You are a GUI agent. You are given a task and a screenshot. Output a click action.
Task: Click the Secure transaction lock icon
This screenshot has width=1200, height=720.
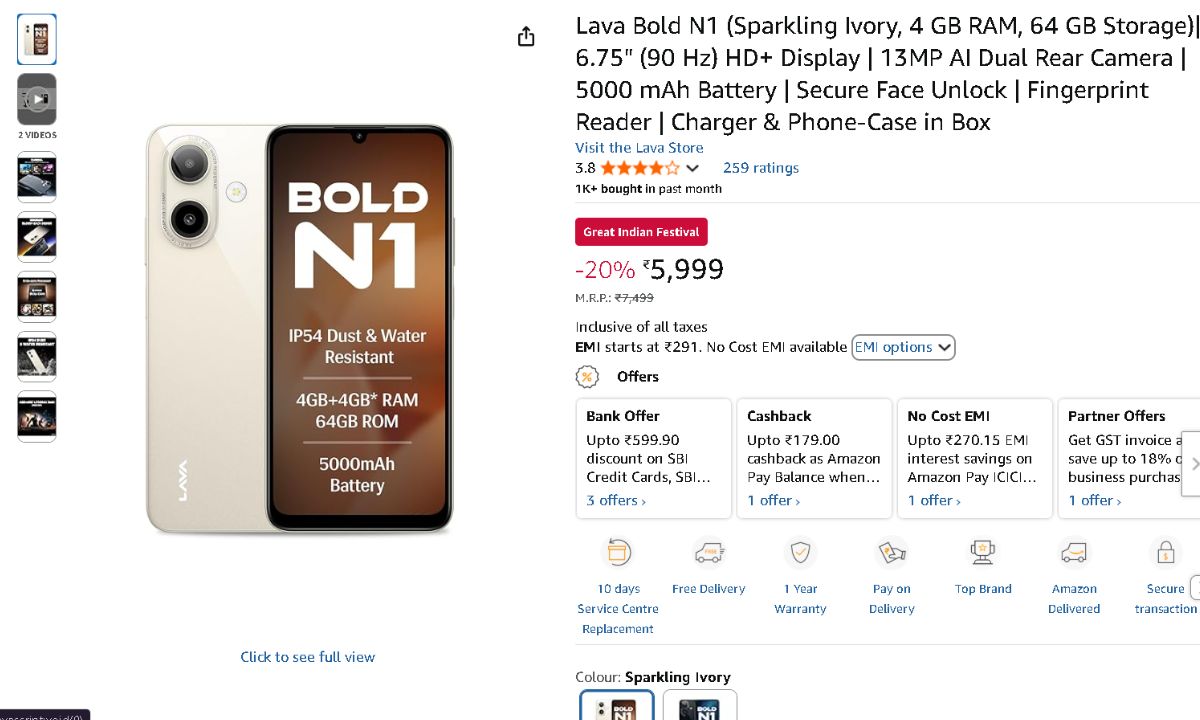coord(1165,552)
